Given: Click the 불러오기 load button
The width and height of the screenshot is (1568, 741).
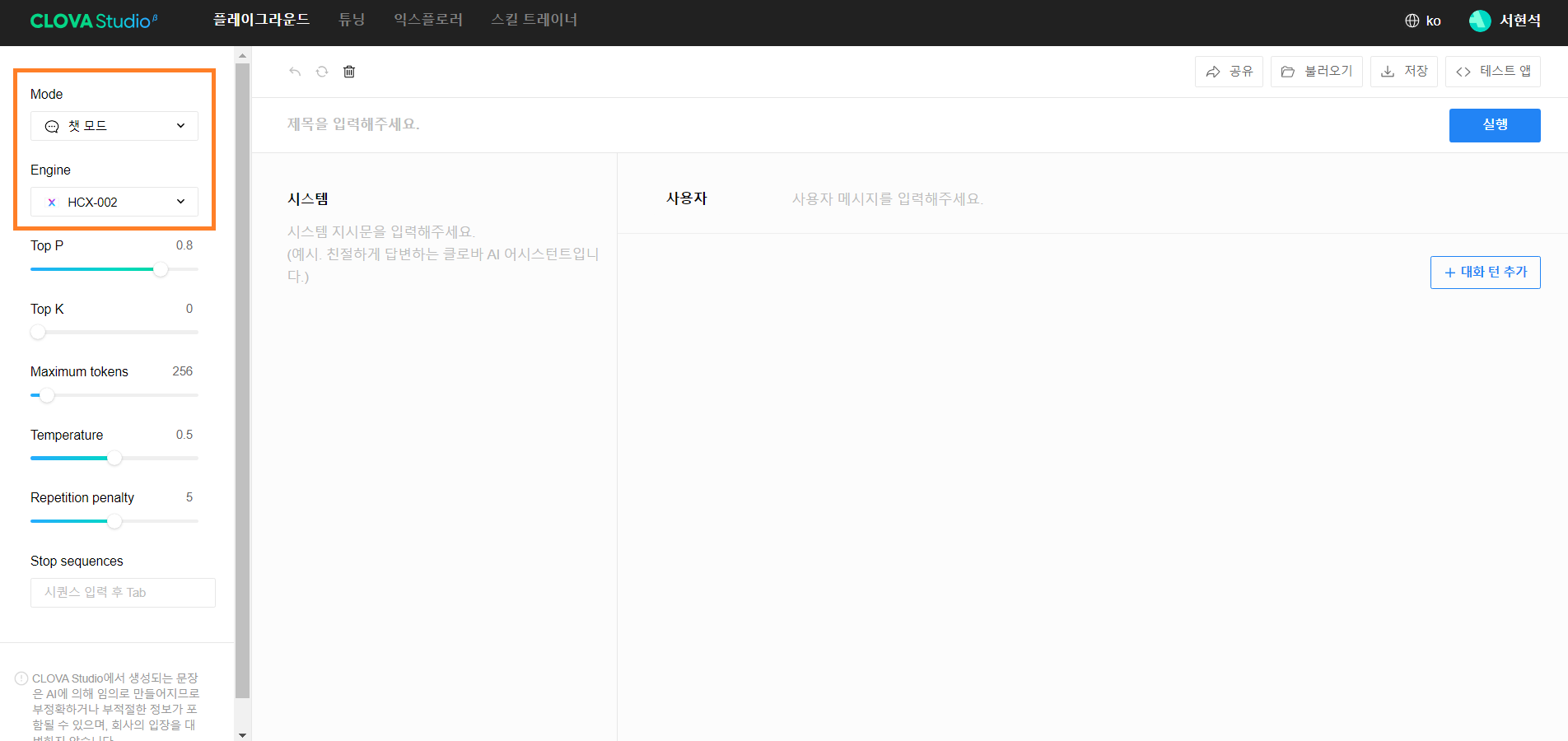Looking at the screenshot, I should point(1317,72).
